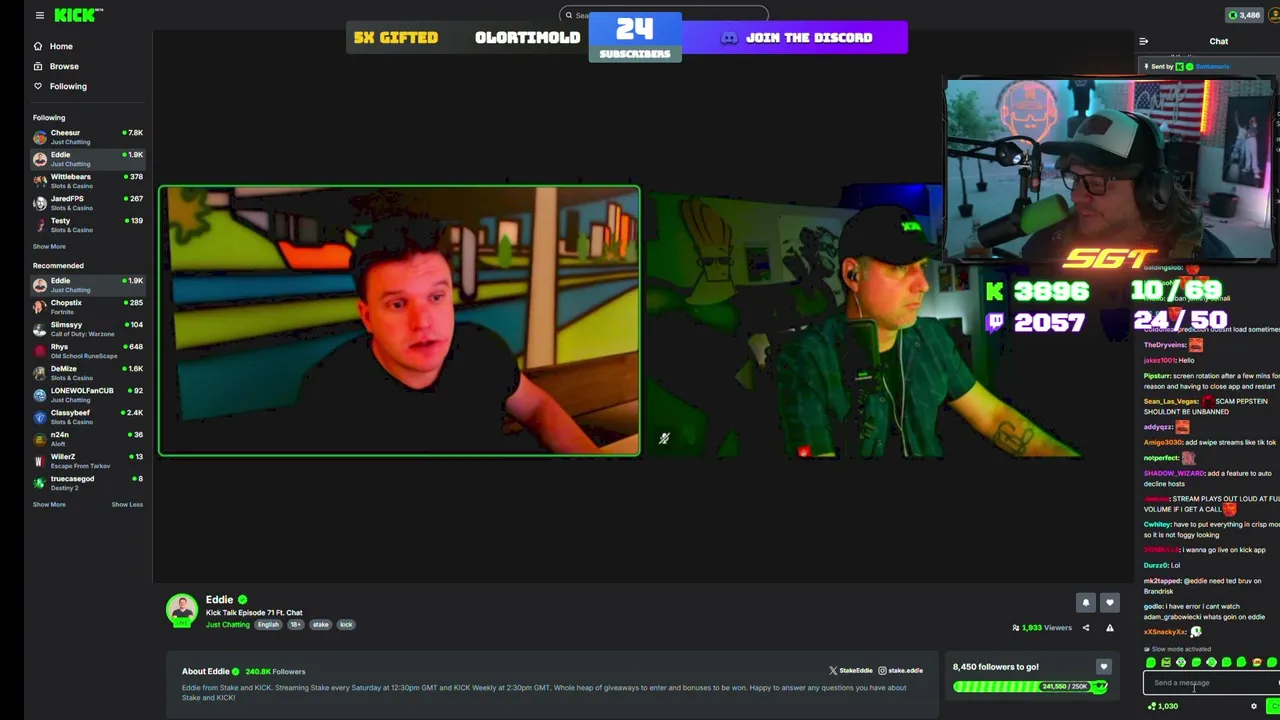Image resolution: width=1280 pixels, height=720 pixels.
Task: Open the hamburger menu beside Kick logo
Action: point(39,15)
